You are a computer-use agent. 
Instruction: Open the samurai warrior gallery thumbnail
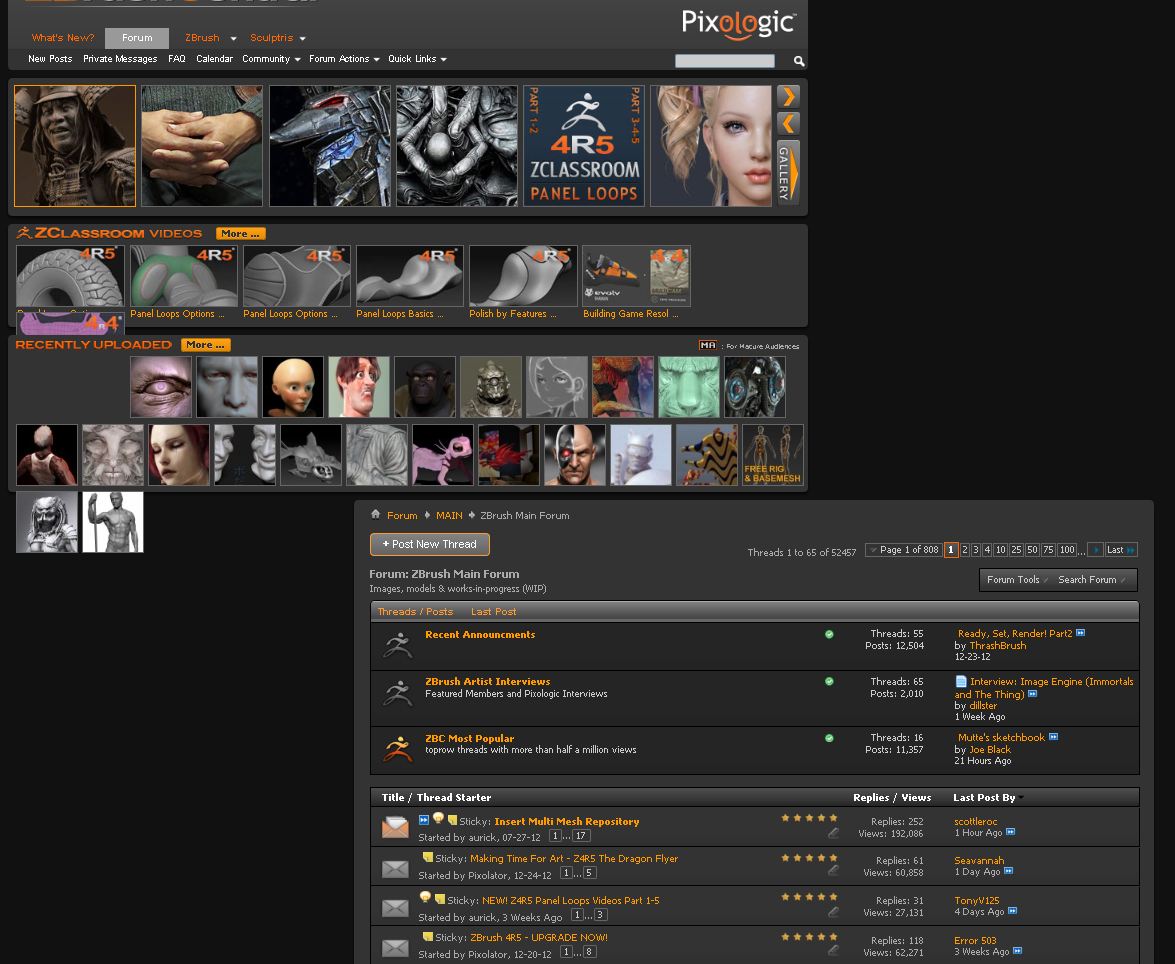tap(75, 145)
